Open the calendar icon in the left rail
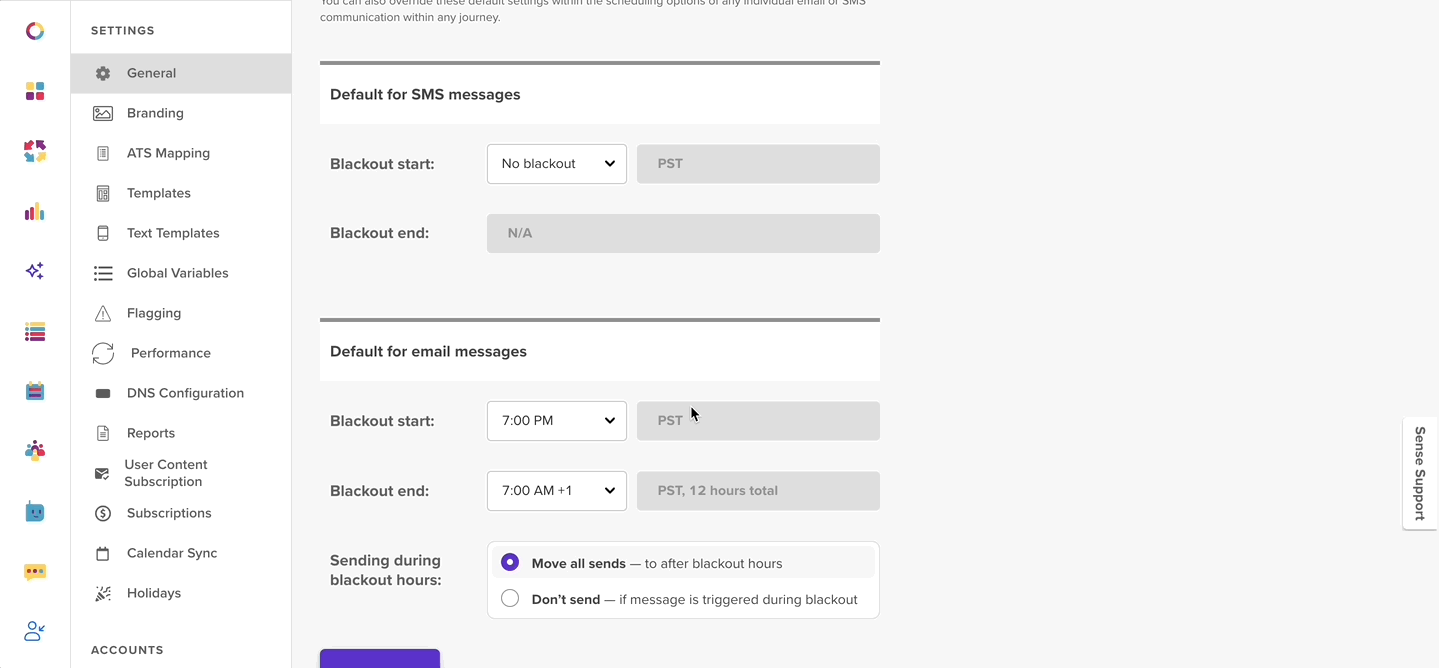The height and width of the screenshot is (668, 1440). [x=35, y=391]
